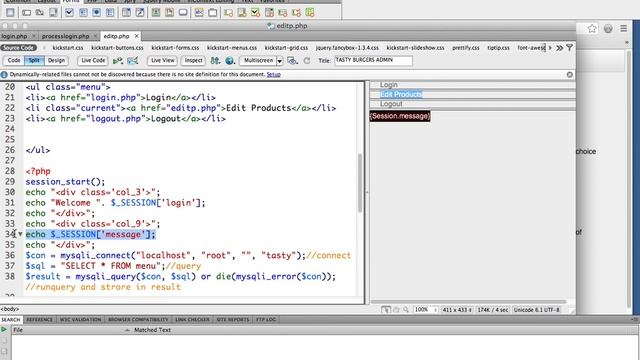Screen dimensions: 640x360
Task: Toggle Live View button
Action: pyautogui.click(x=162, y=60)
